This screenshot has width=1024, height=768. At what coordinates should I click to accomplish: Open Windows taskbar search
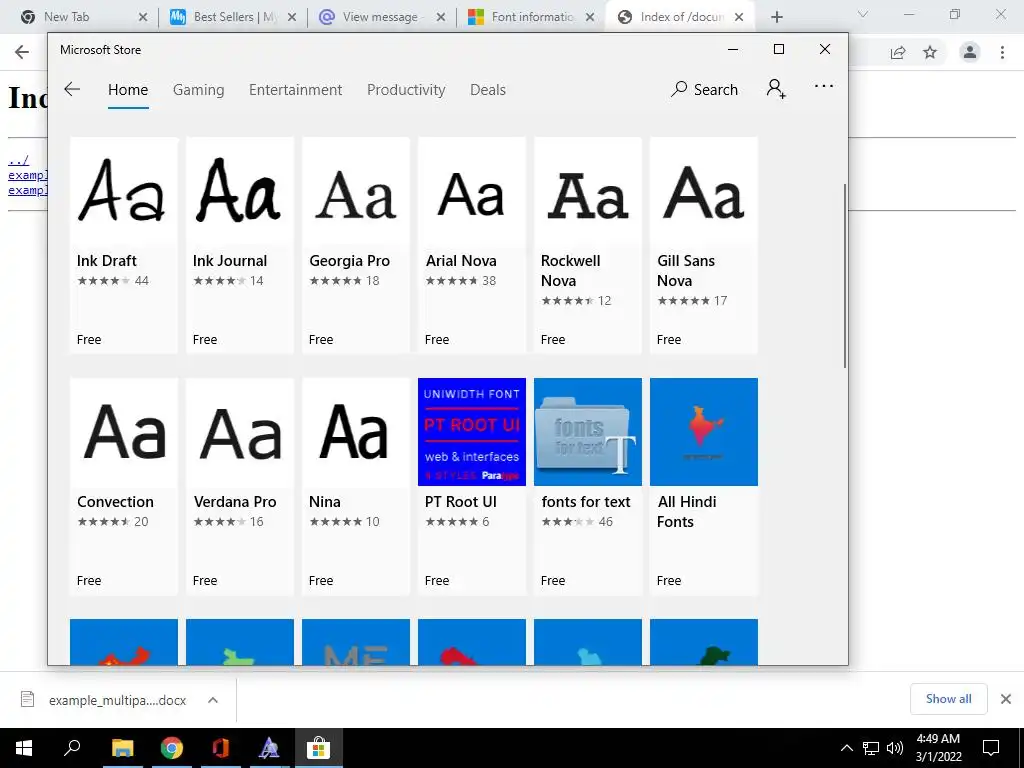(x=72, y=748)
